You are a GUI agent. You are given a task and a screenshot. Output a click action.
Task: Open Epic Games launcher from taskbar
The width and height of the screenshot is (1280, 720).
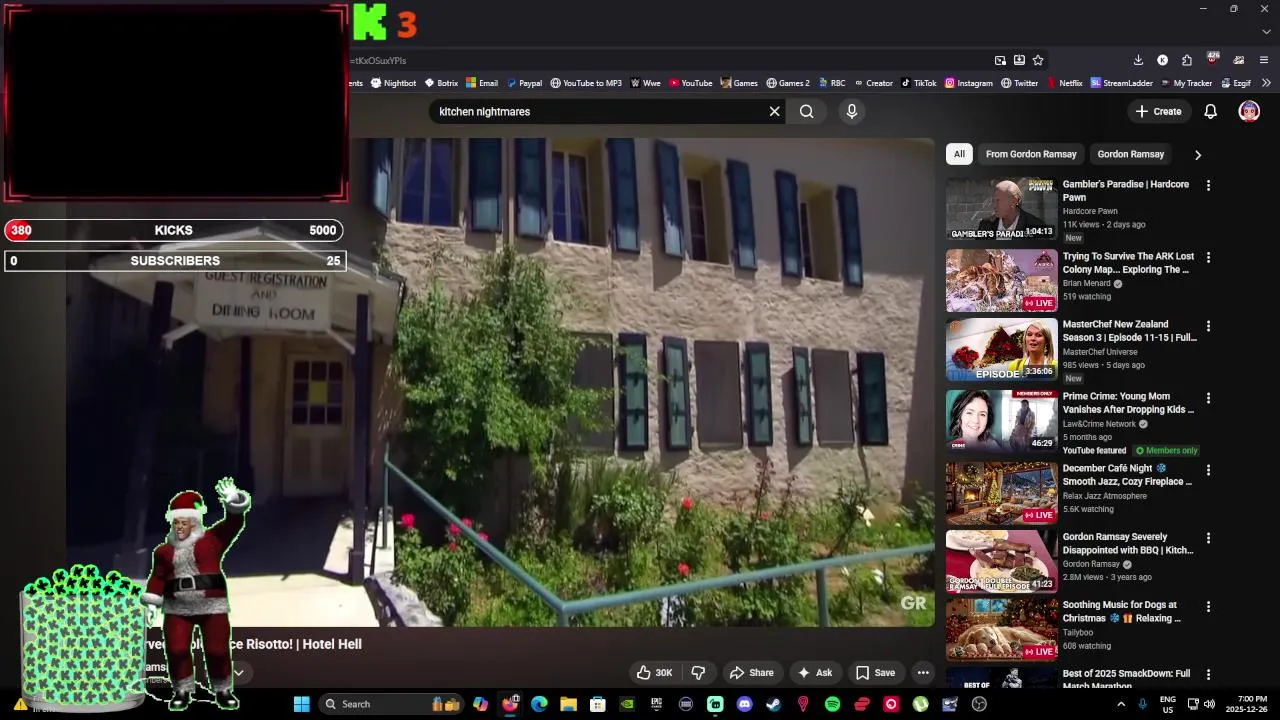click(x=656, y=704)
